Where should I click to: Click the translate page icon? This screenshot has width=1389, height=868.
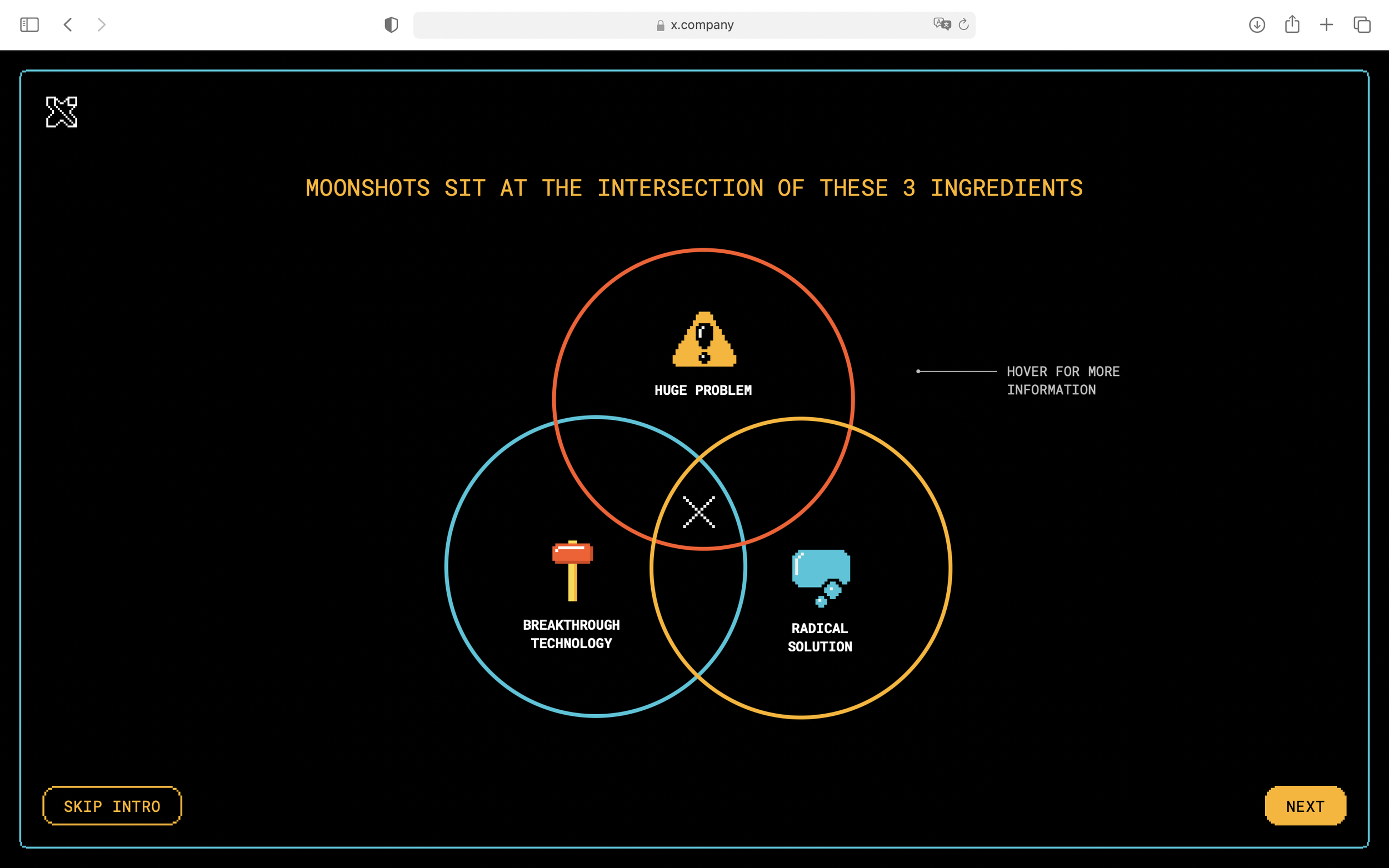[942, 24]
